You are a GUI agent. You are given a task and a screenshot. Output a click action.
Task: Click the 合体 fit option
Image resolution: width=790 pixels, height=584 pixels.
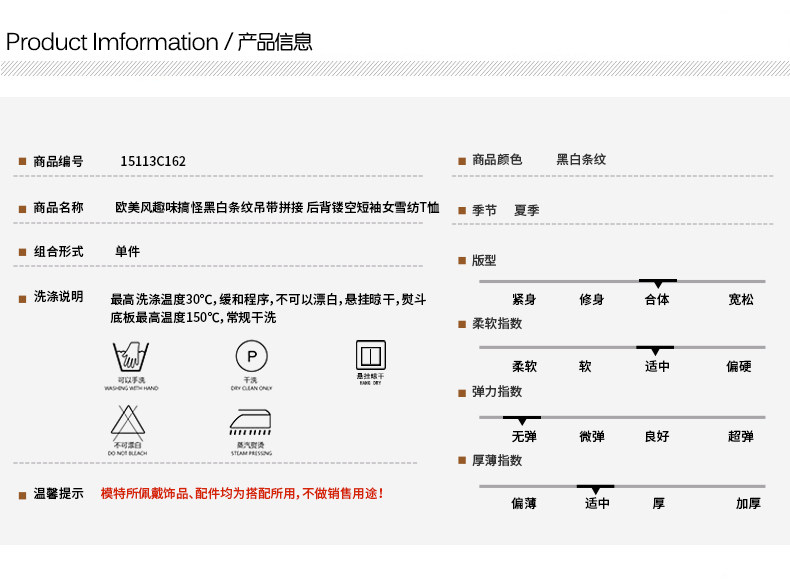click(x=657, y=300)
